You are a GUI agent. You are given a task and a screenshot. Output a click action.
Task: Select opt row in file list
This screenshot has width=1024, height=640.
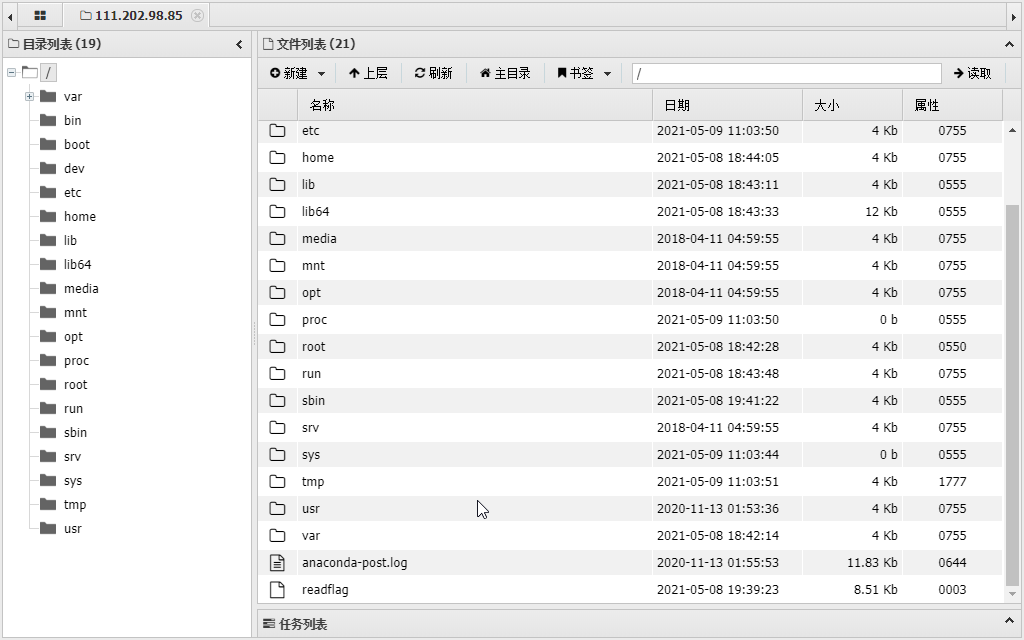coord(630,293)
